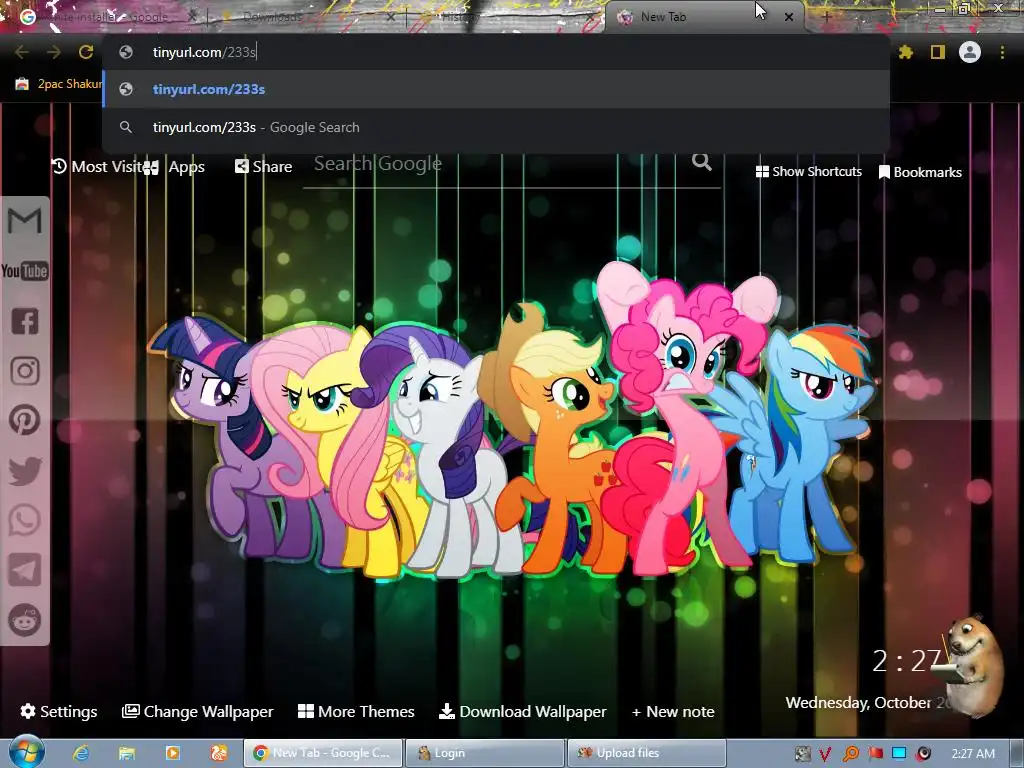Open the Most Visited list

pyautogui.click(x=98, y=167)
